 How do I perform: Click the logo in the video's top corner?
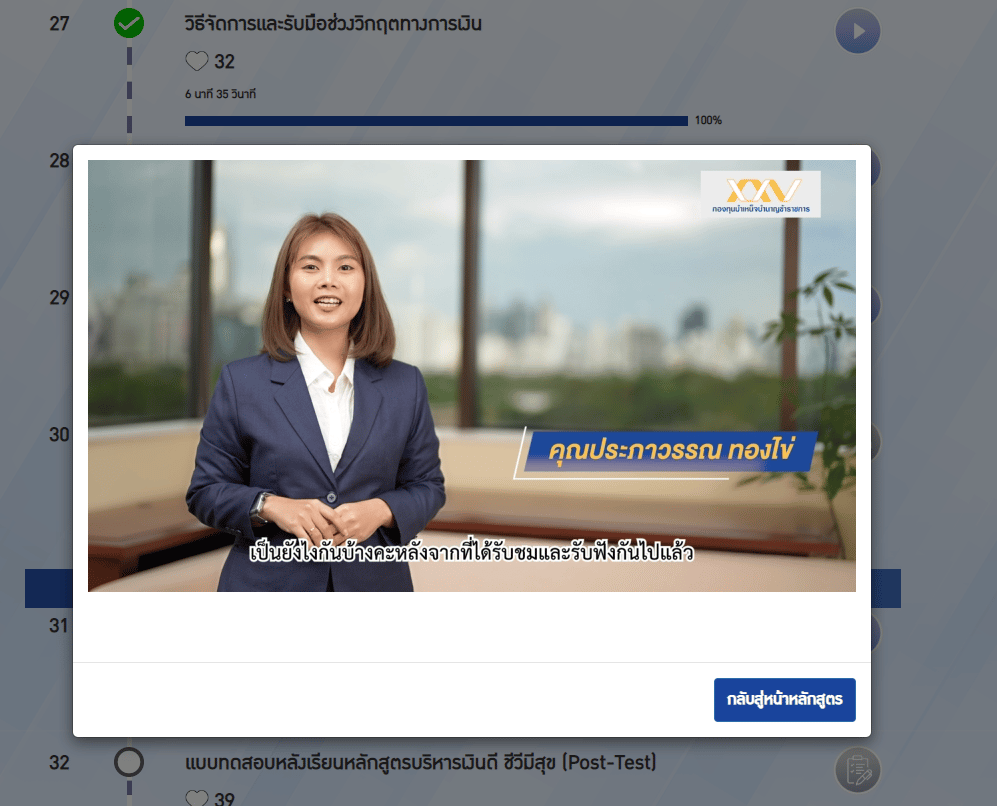[x=760, y=194]
